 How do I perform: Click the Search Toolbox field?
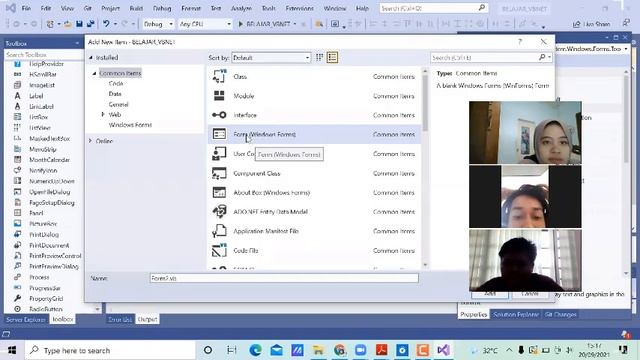44,54
